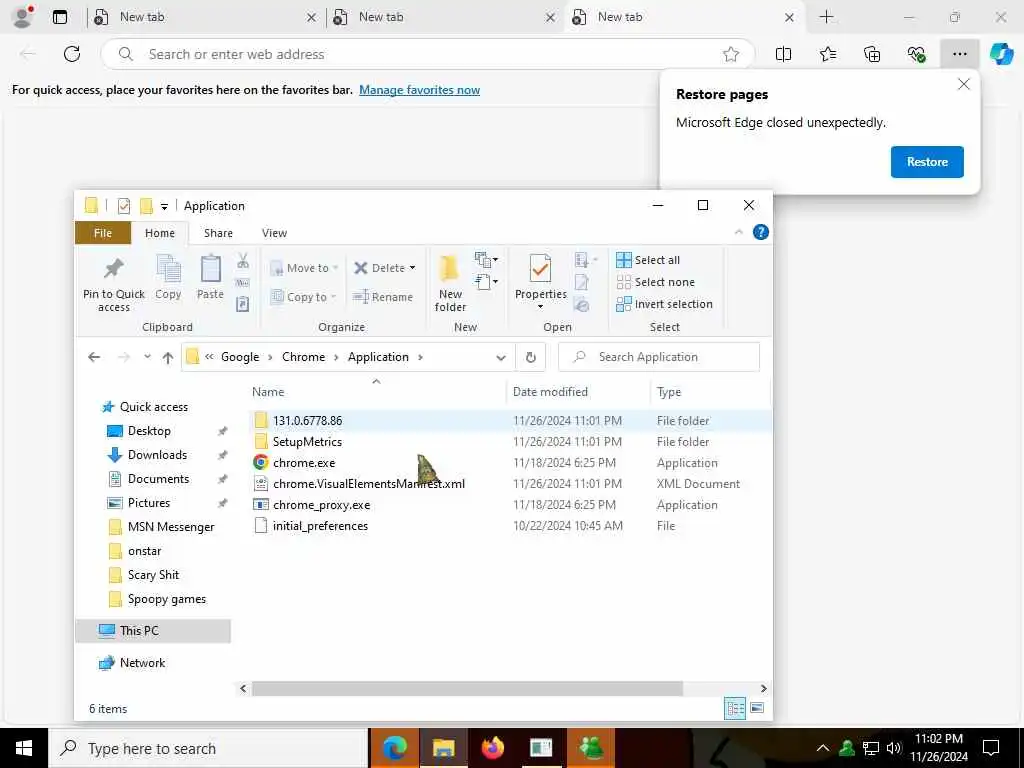The image size is (1024, 768).
Task: Open Edge Collections icon
Action: click(872, 54)
